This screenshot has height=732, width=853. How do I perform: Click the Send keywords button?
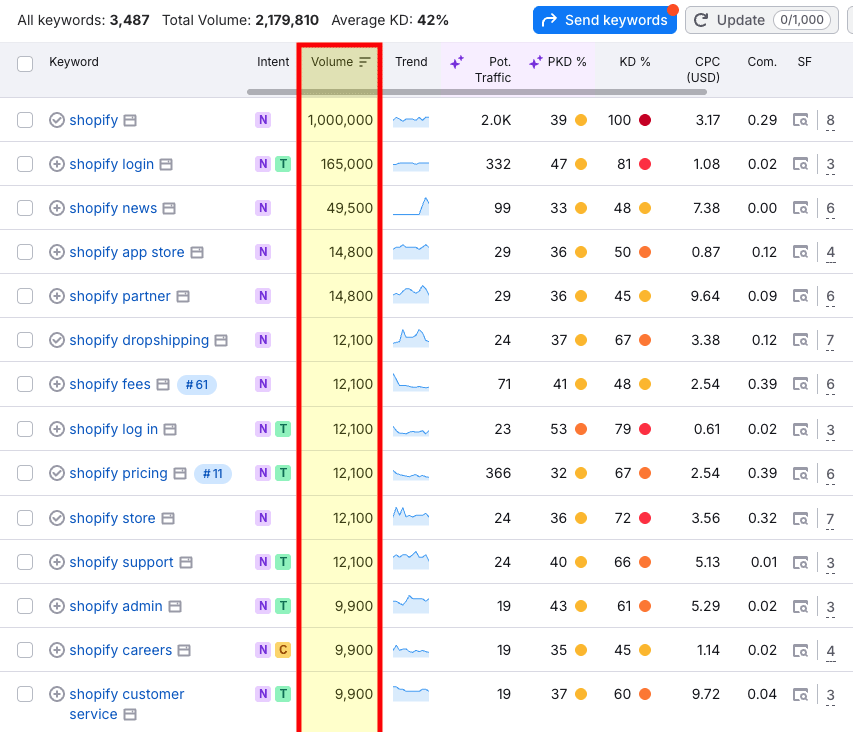(x=604, y=19)
